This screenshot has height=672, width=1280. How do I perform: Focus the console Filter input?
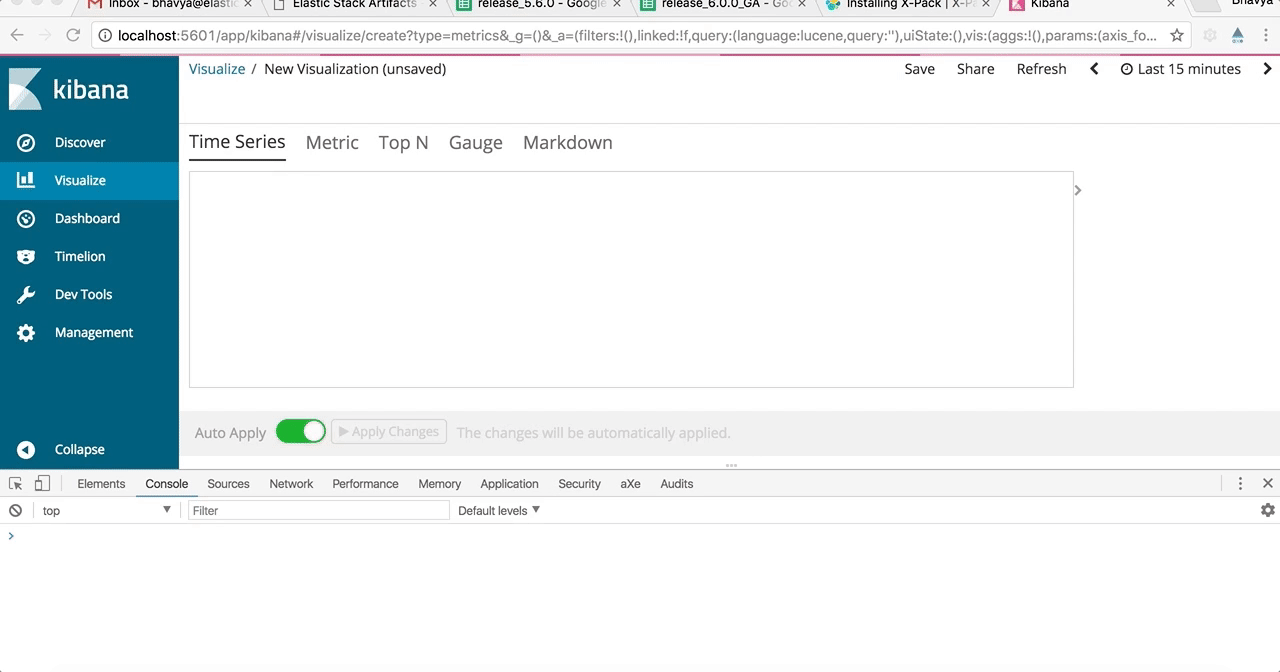point(319,511)
